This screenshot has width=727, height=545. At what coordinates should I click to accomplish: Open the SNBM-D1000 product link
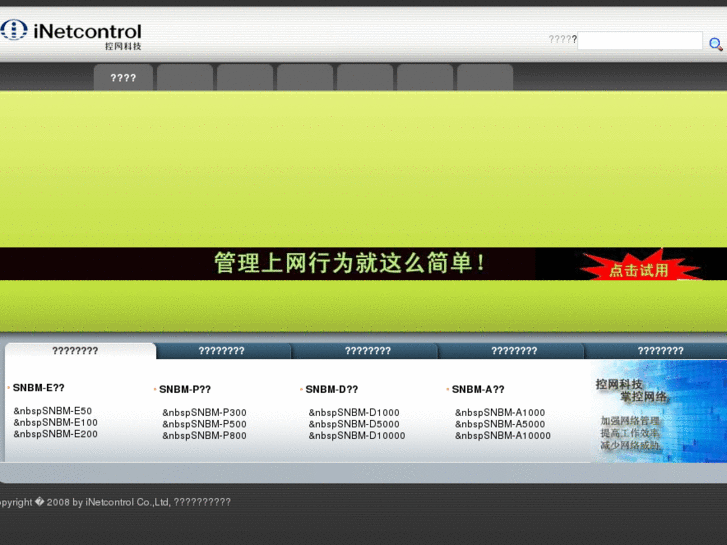pos(354,412)
